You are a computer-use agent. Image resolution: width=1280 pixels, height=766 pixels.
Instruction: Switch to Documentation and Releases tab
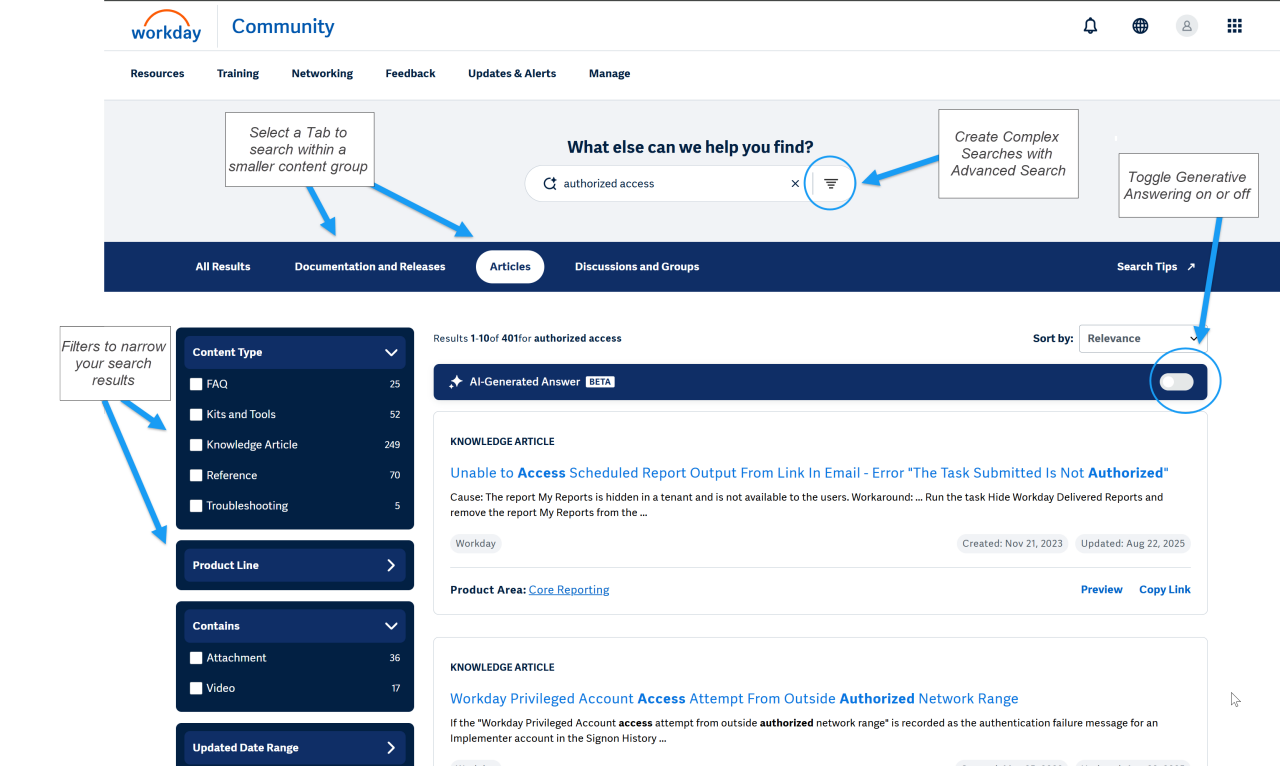click(x=370, y=267)
